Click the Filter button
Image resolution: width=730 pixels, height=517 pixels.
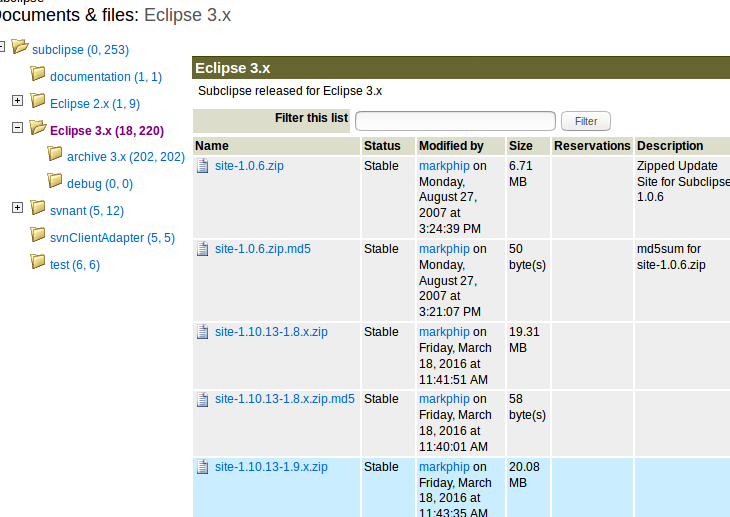coord(586,121)
